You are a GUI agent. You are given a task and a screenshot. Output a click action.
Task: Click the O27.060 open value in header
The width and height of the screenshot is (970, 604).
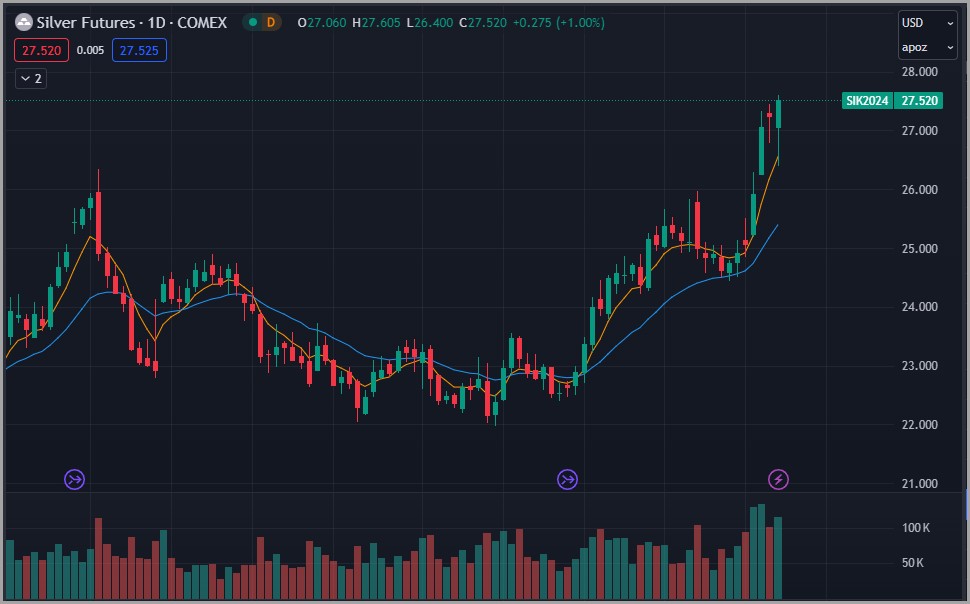pyautogui.click(x=322, y=23)
